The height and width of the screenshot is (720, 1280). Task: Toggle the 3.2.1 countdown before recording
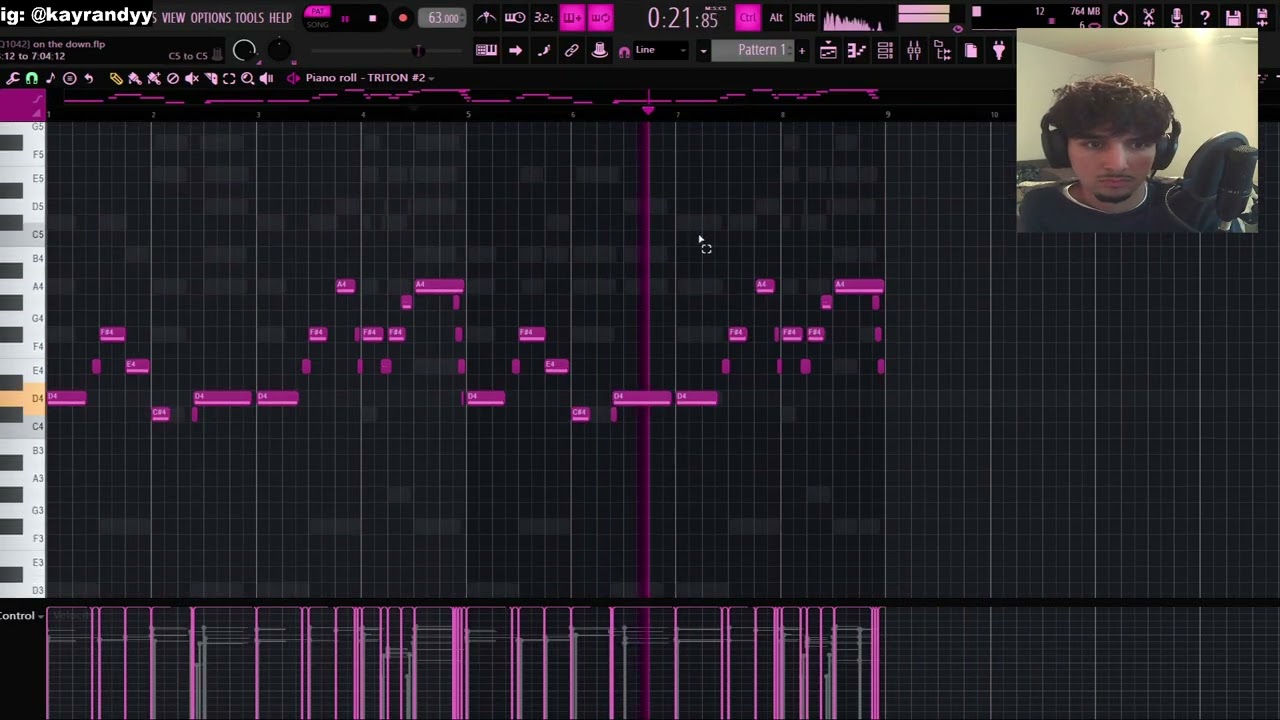tap(543, 18)
